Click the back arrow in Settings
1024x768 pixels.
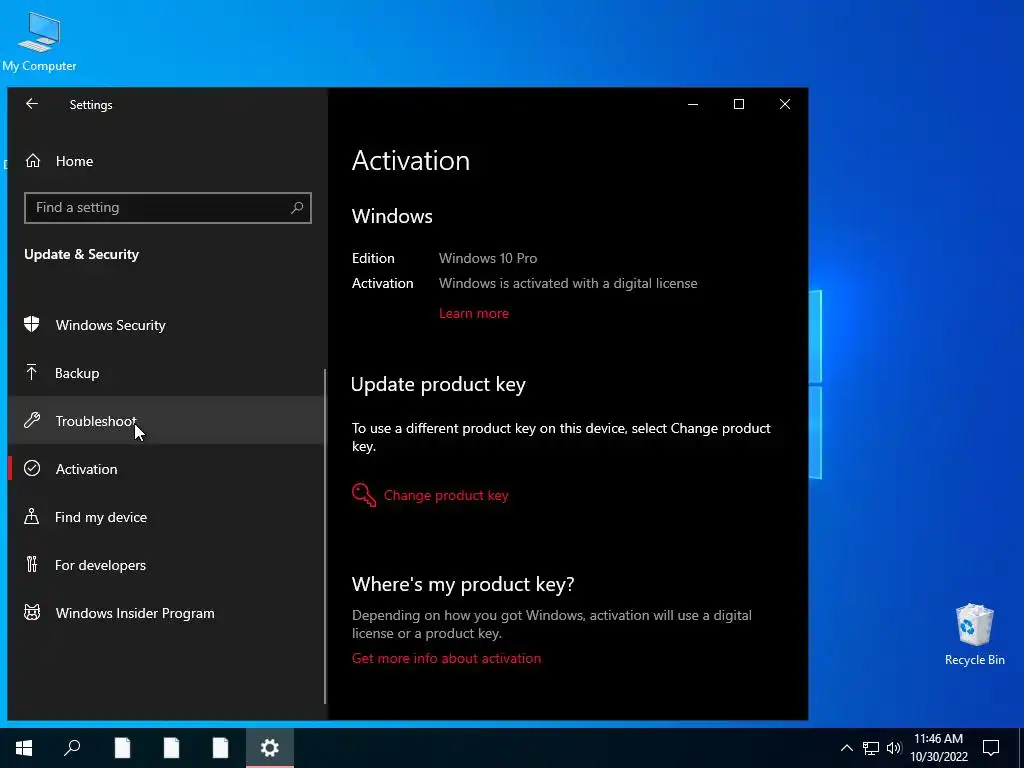pyautogui.click(x=31, y=104)
